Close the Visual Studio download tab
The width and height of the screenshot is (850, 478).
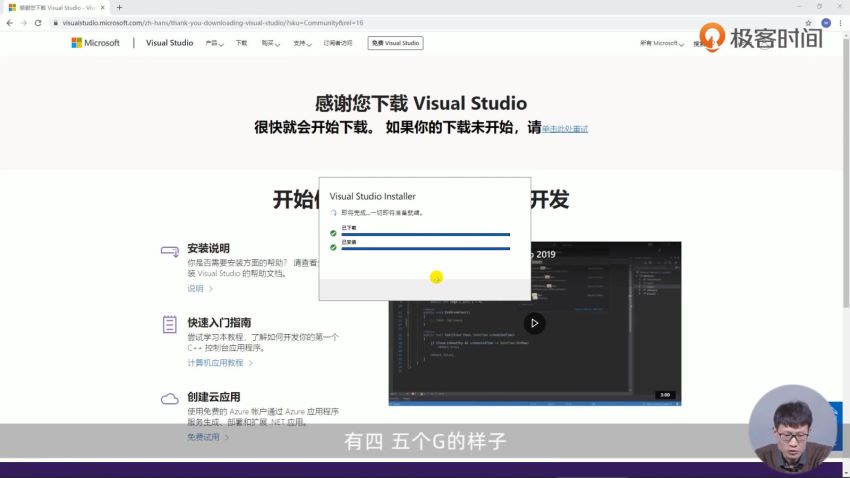[x=102, y=8]
